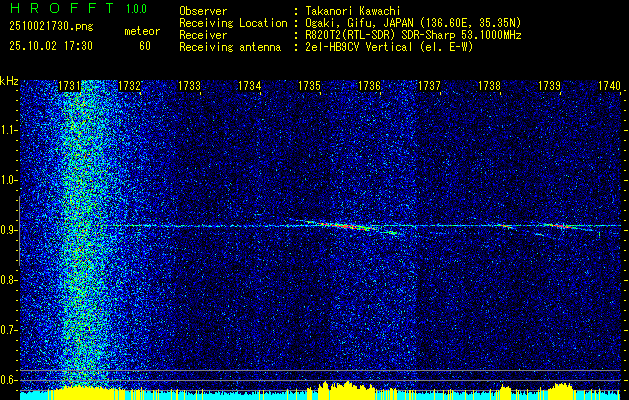This screenshot has height=400, width=629.
Task: Click the 1736 time marker
Action: coord(369,86)
